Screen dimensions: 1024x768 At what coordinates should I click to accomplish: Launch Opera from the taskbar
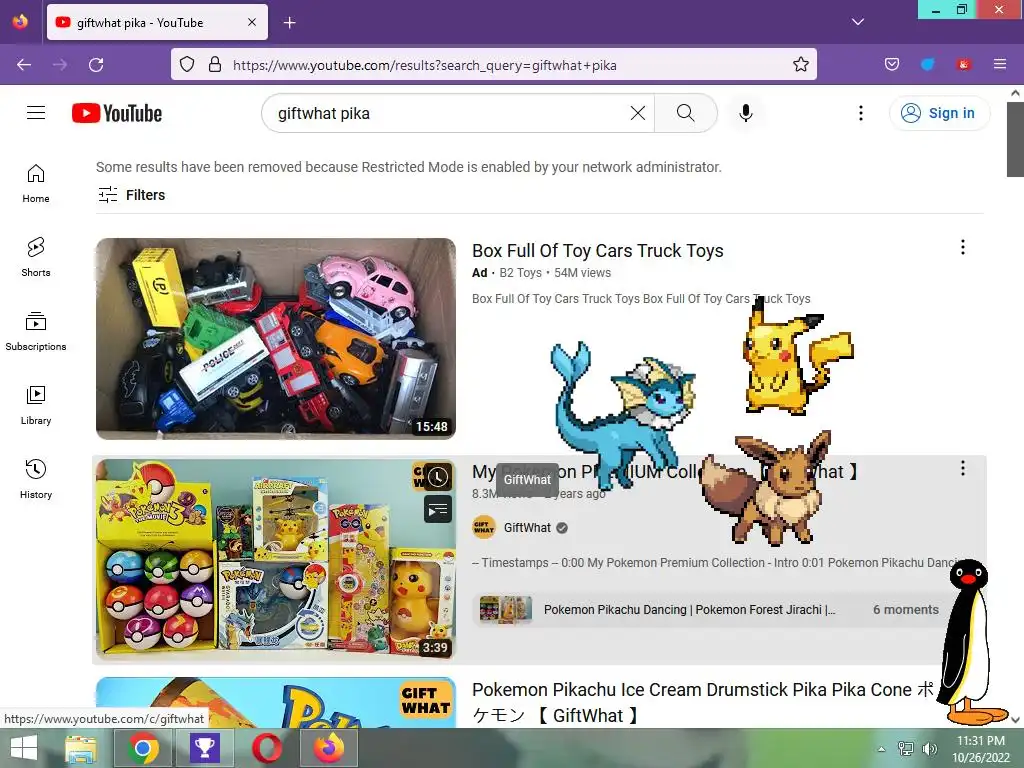pos(267,748)
